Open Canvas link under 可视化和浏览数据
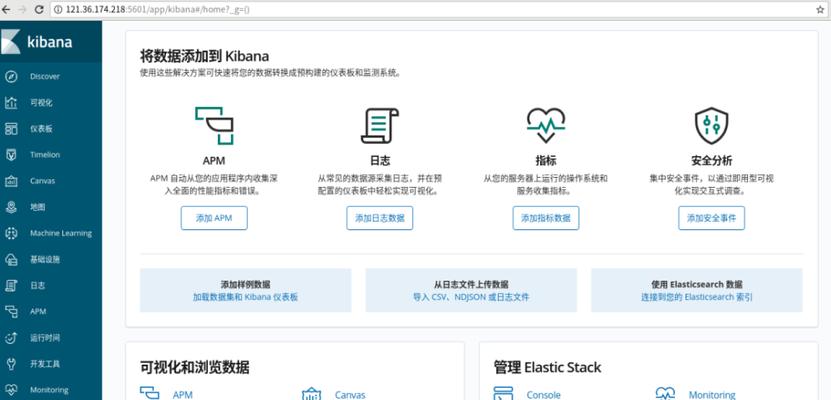831x400 pixels. tap(350, 395)
